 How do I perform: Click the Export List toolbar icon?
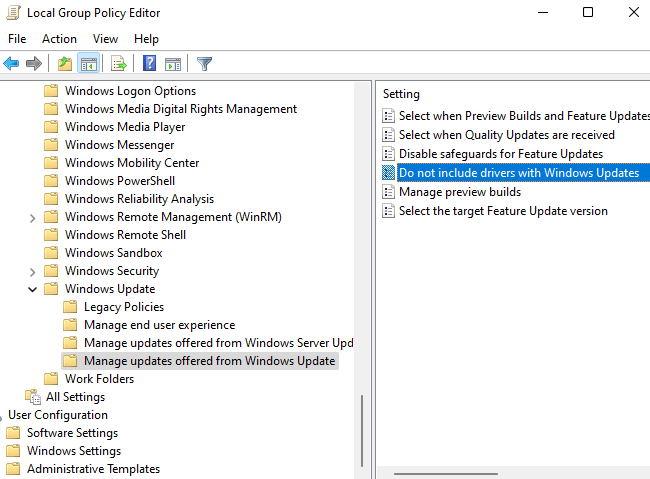pyautogui.click(x=119, y=64)
